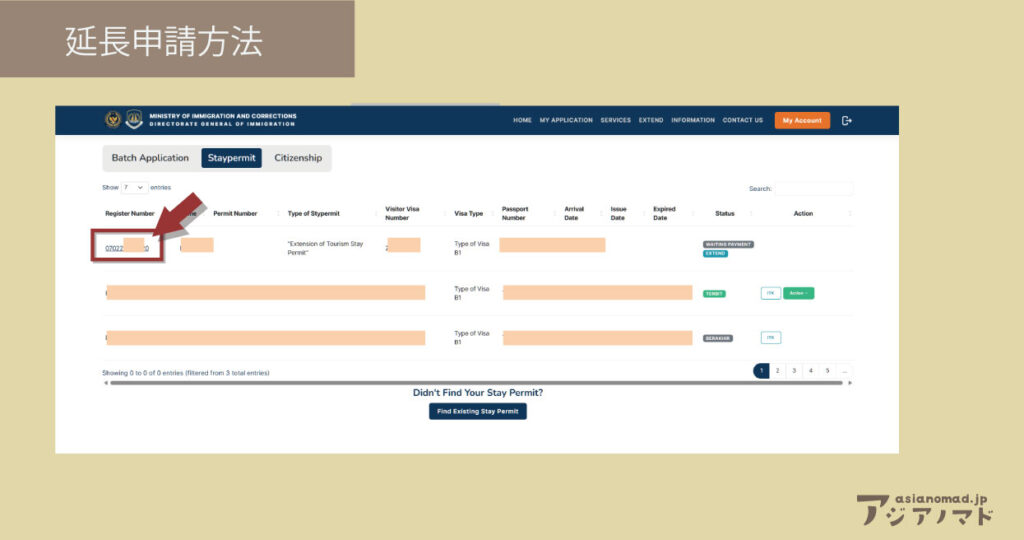Click the asianomad.jp watermark logo

[x=925, y=509]
